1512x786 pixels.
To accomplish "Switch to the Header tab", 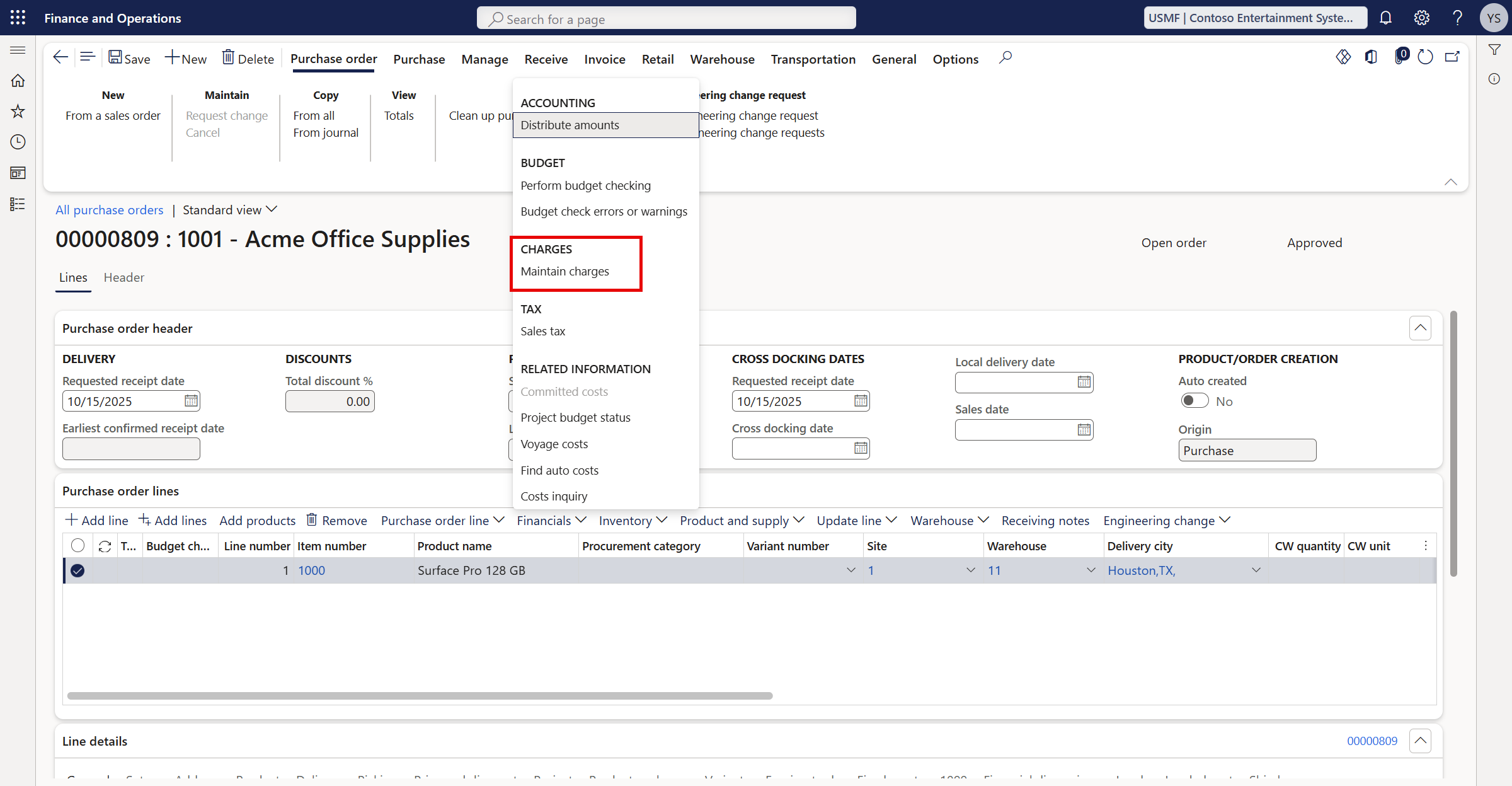I will [x=123, y=277].
